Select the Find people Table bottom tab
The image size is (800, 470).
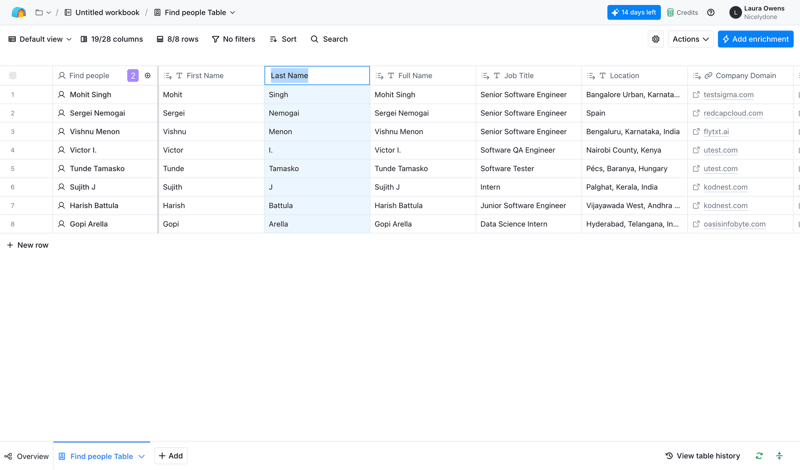coord(100,456)
